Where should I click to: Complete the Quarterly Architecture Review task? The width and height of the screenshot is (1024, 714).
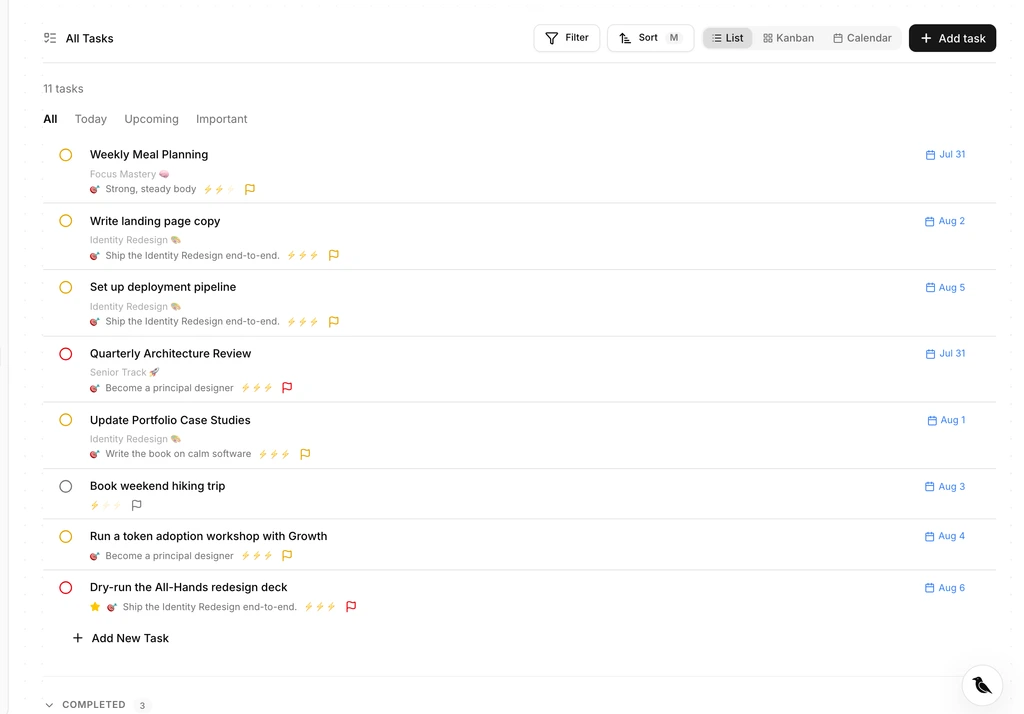(65, 354)
